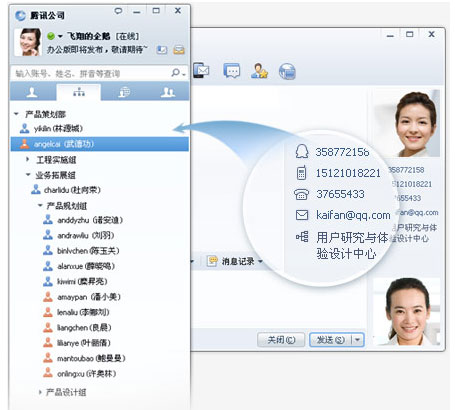The height and width of the screenshot is (410, 455).
Task: Switch to the organization structure tab
Action: (x=79, y=92)
